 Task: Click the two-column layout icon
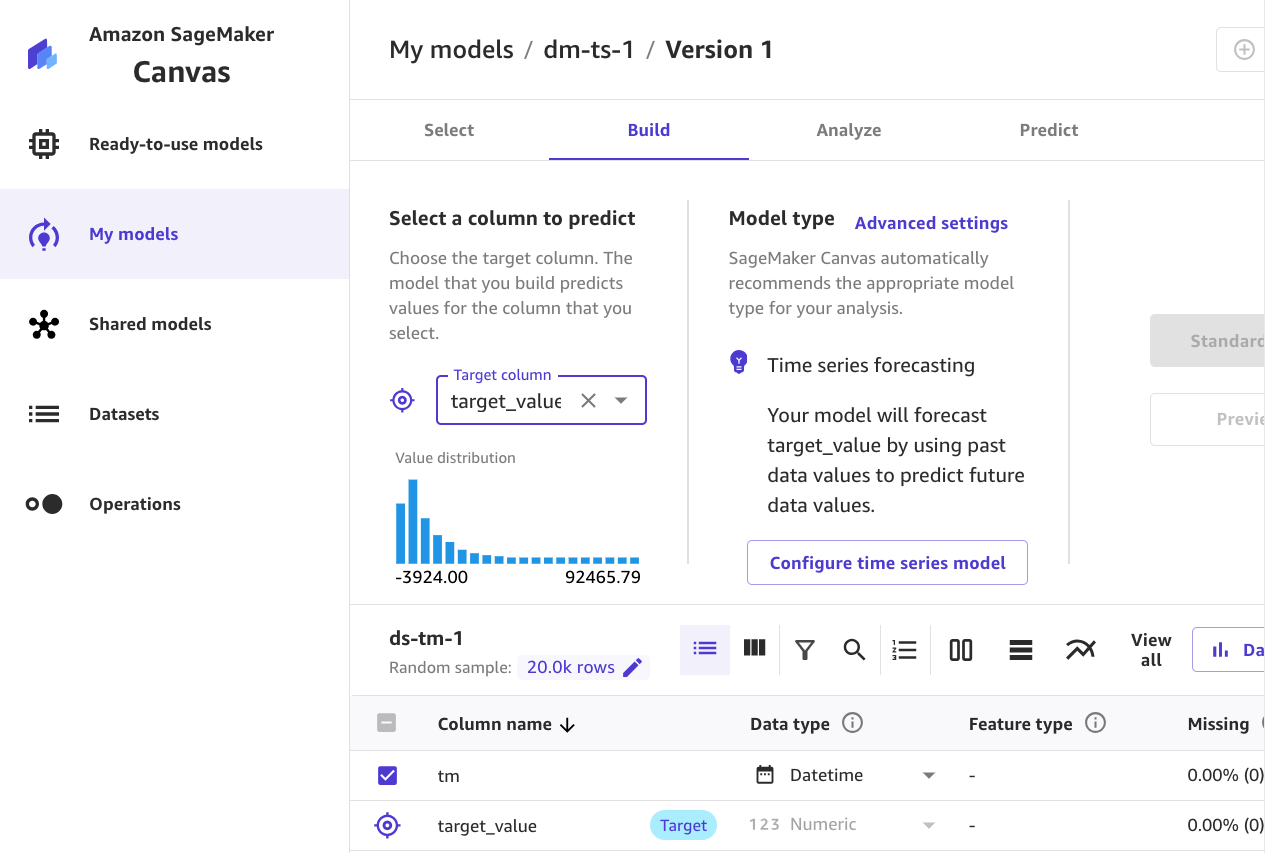point(961,650)
